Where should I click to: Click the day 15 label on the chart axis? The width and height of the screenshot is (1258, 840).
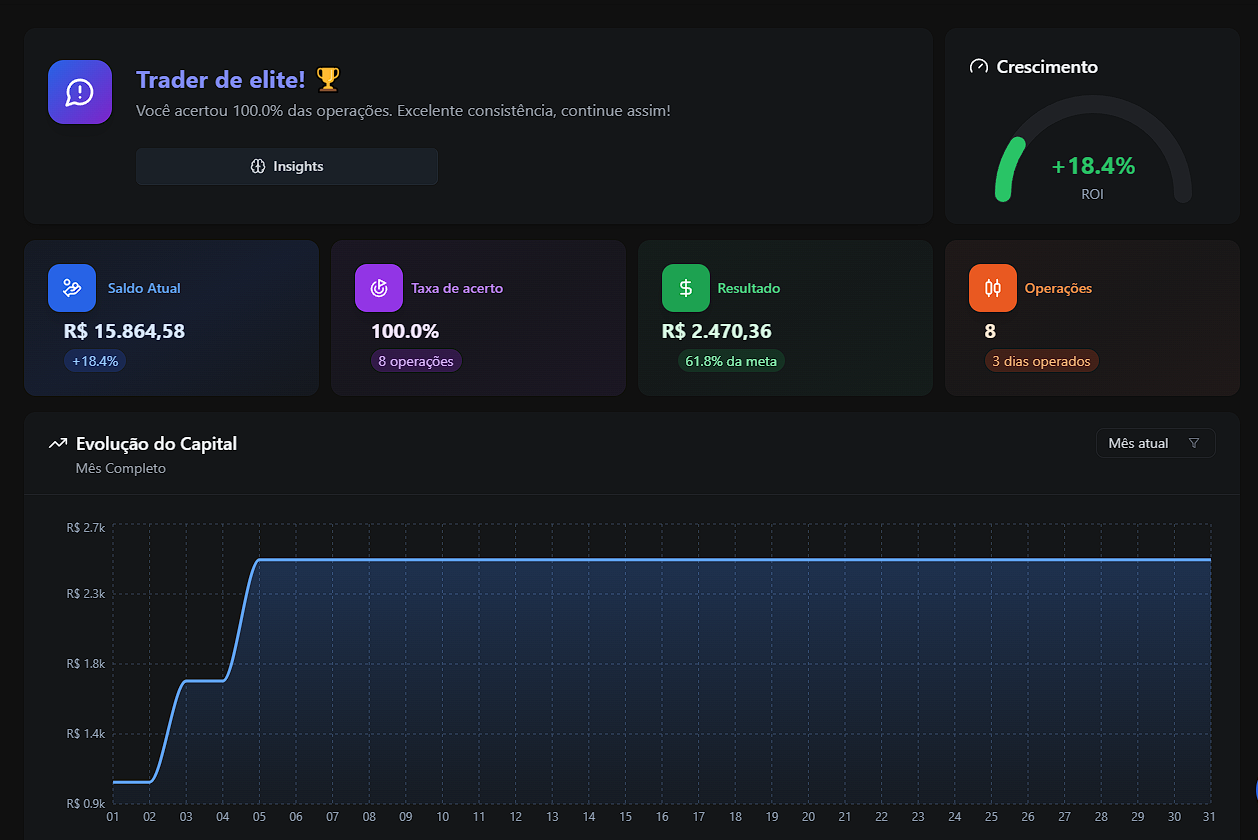coord(625,817)
